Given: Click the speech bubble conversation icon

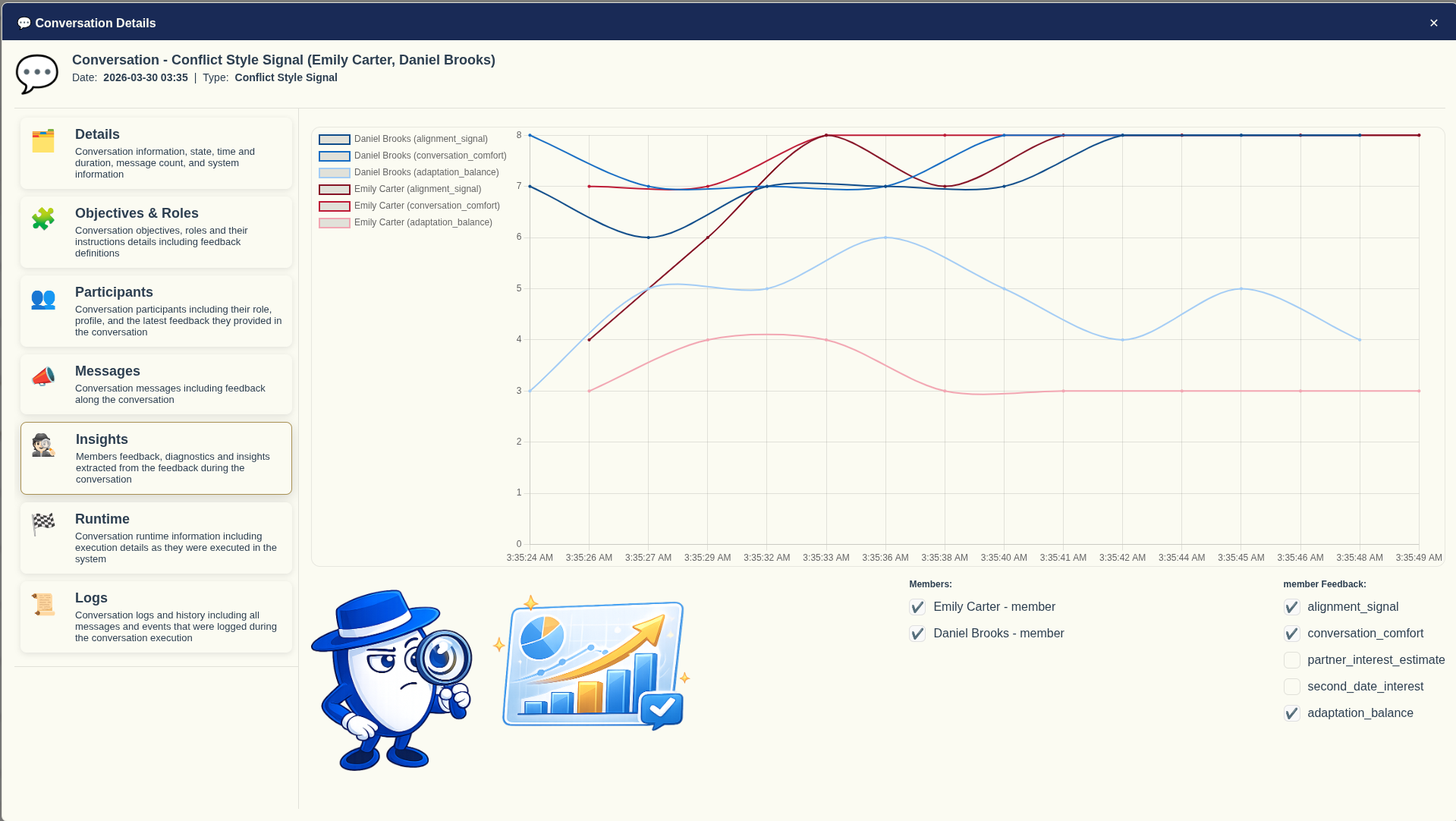Looking at the screenshot, I should 37,74.
